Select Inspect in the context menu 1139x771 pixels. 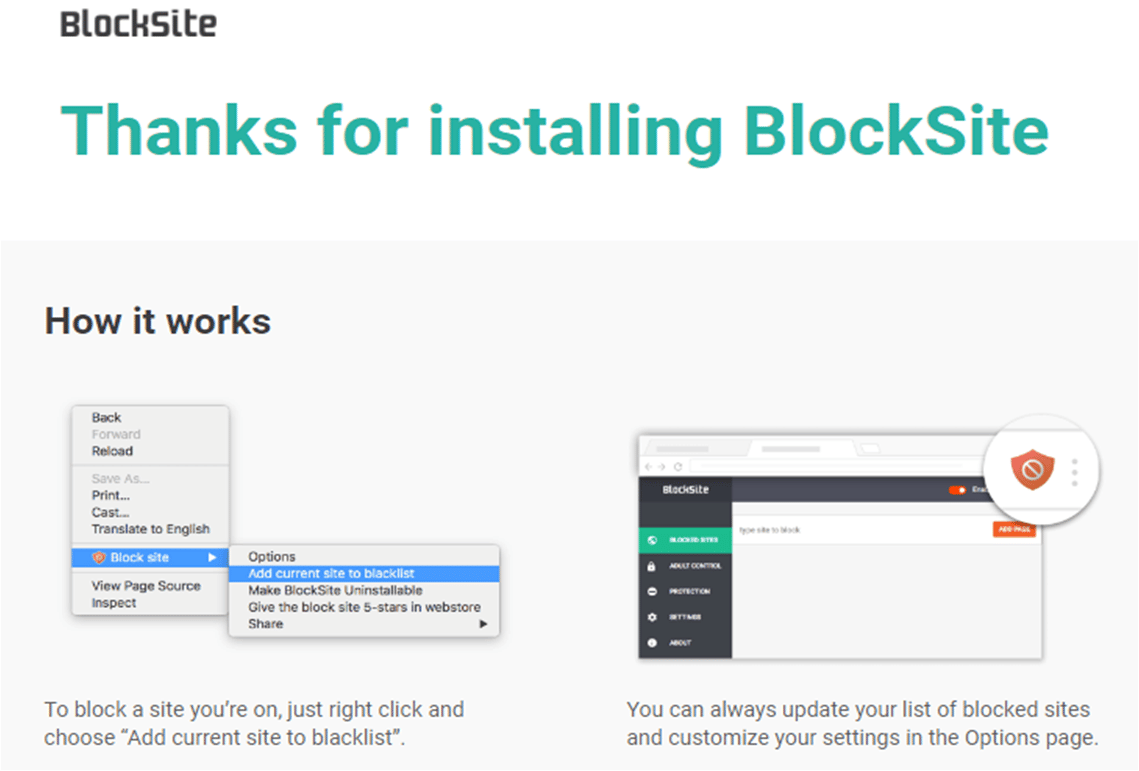click(113, 603)
